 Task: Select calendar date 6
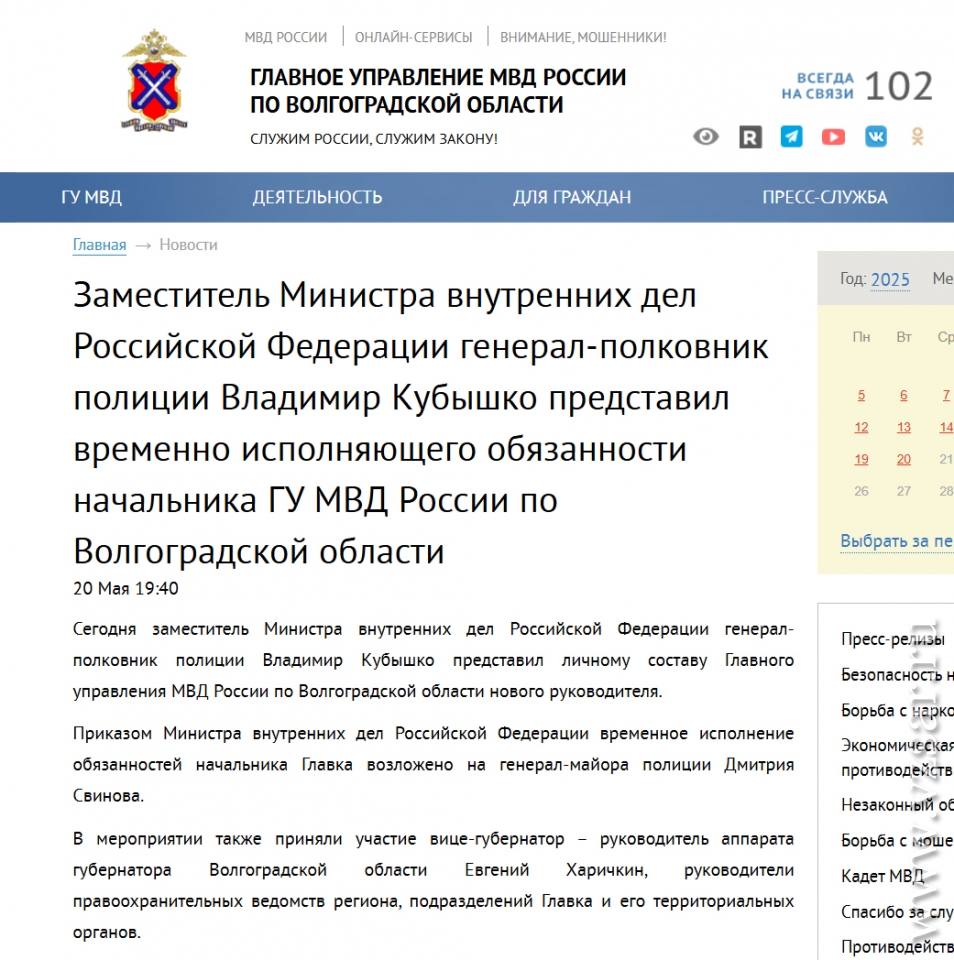coord(903,395)
